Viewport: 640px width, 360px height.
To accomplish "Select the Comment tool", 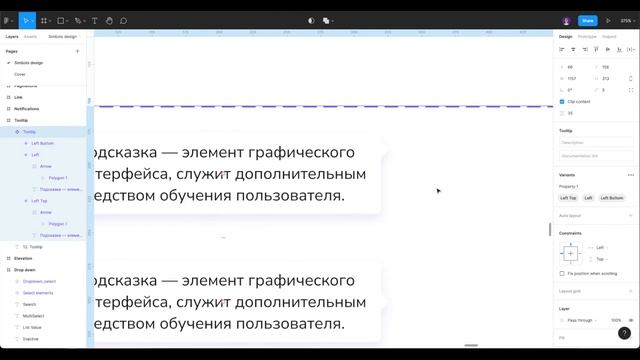I will [124, 21].
